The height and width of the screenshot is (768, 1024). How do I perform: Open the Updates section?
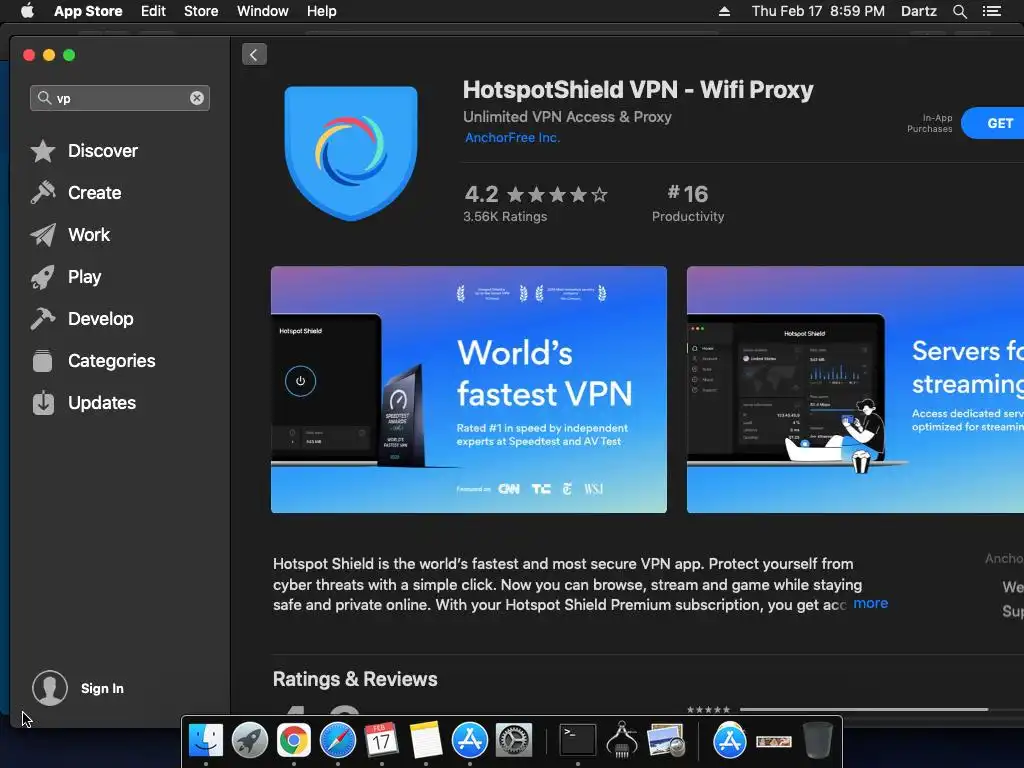click(x=83, y=403)
